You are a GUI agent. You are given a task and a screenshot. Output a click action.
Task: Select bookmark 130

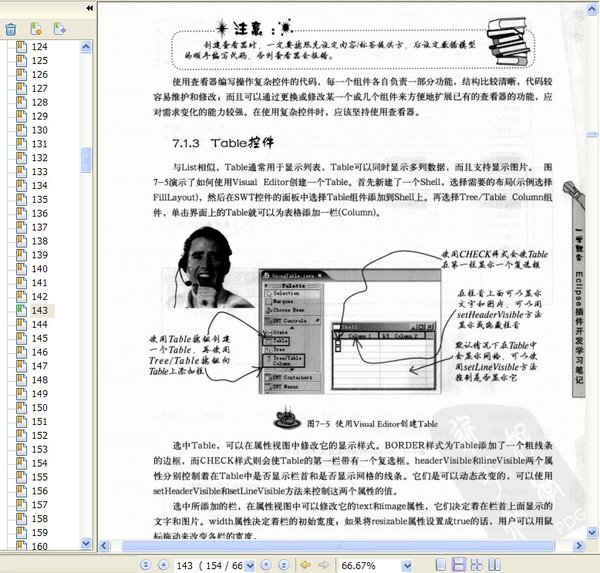[x=39, y=130]
